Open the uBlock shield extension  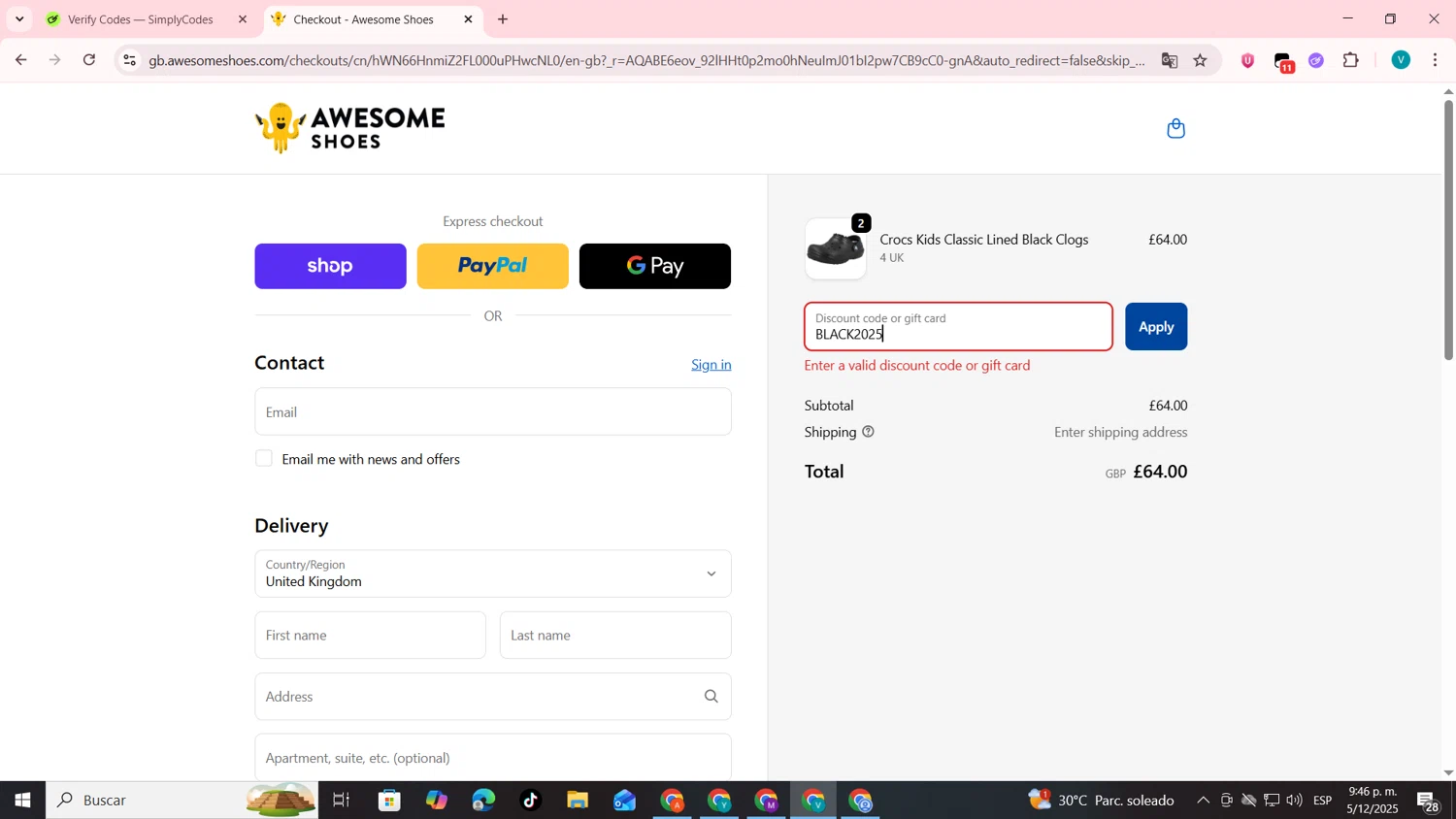coord(1248,60)
